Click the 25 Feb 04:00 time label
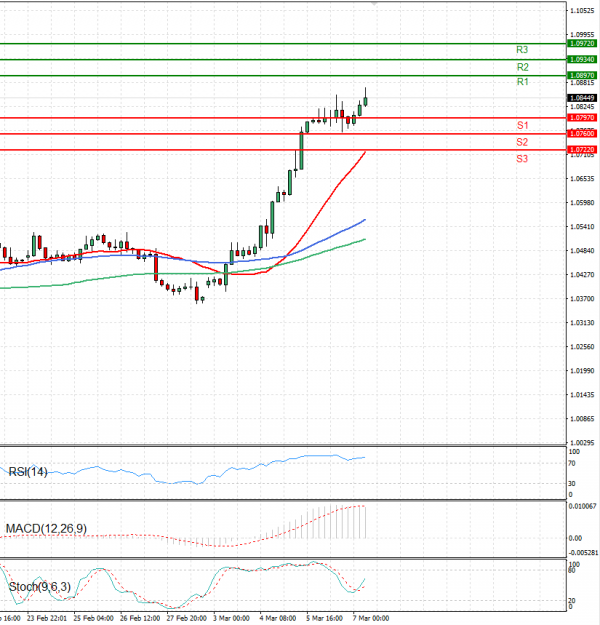This screenshot has height=625, width=600. 93,618
